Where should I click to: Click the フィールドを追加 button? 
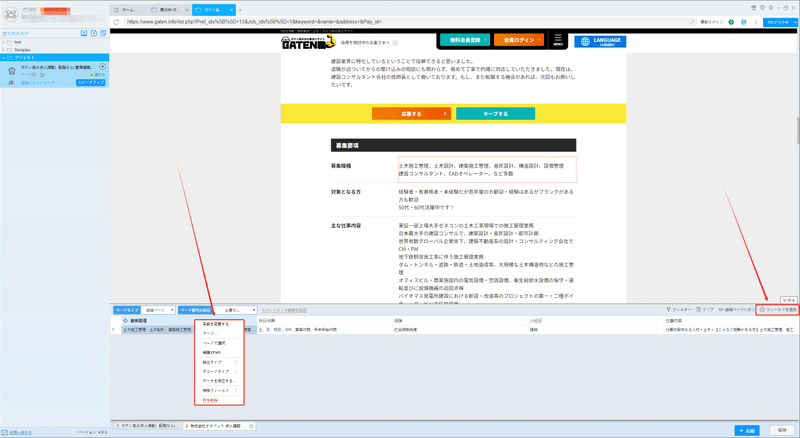point(778,310)
